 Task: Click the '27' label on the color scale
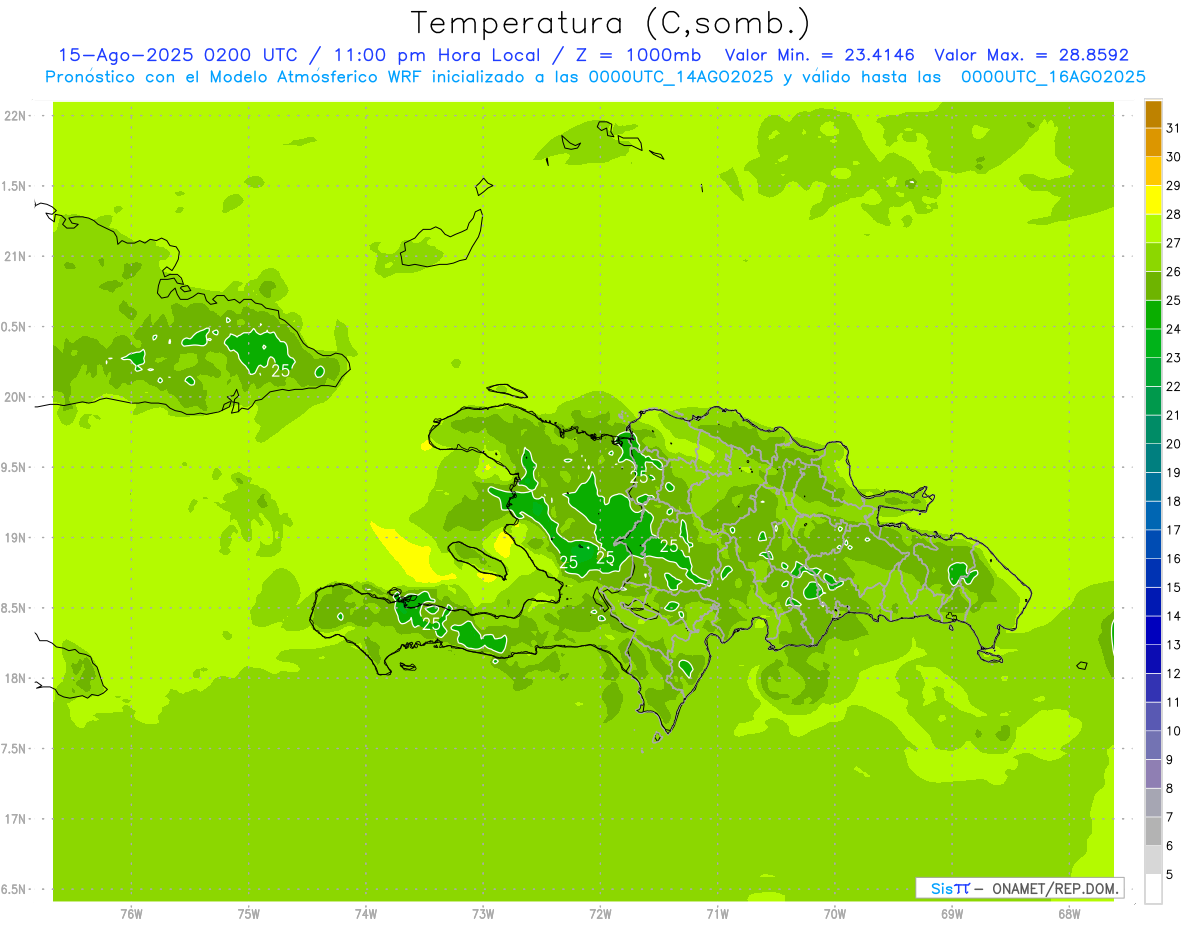(x=1174, y=243)
